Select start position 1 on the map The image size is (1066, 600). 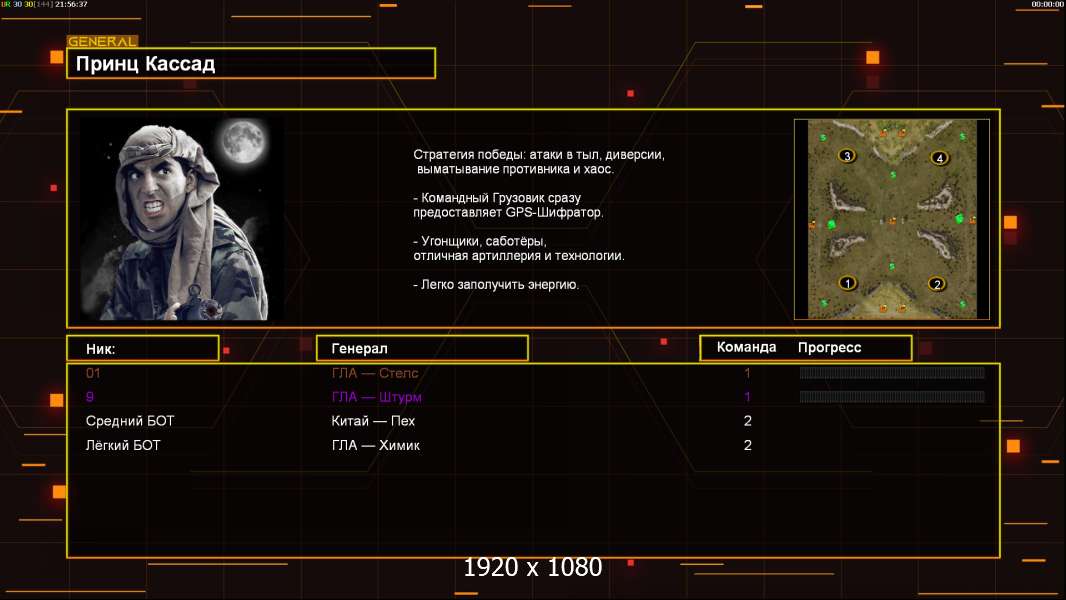[x=847, y=283]
